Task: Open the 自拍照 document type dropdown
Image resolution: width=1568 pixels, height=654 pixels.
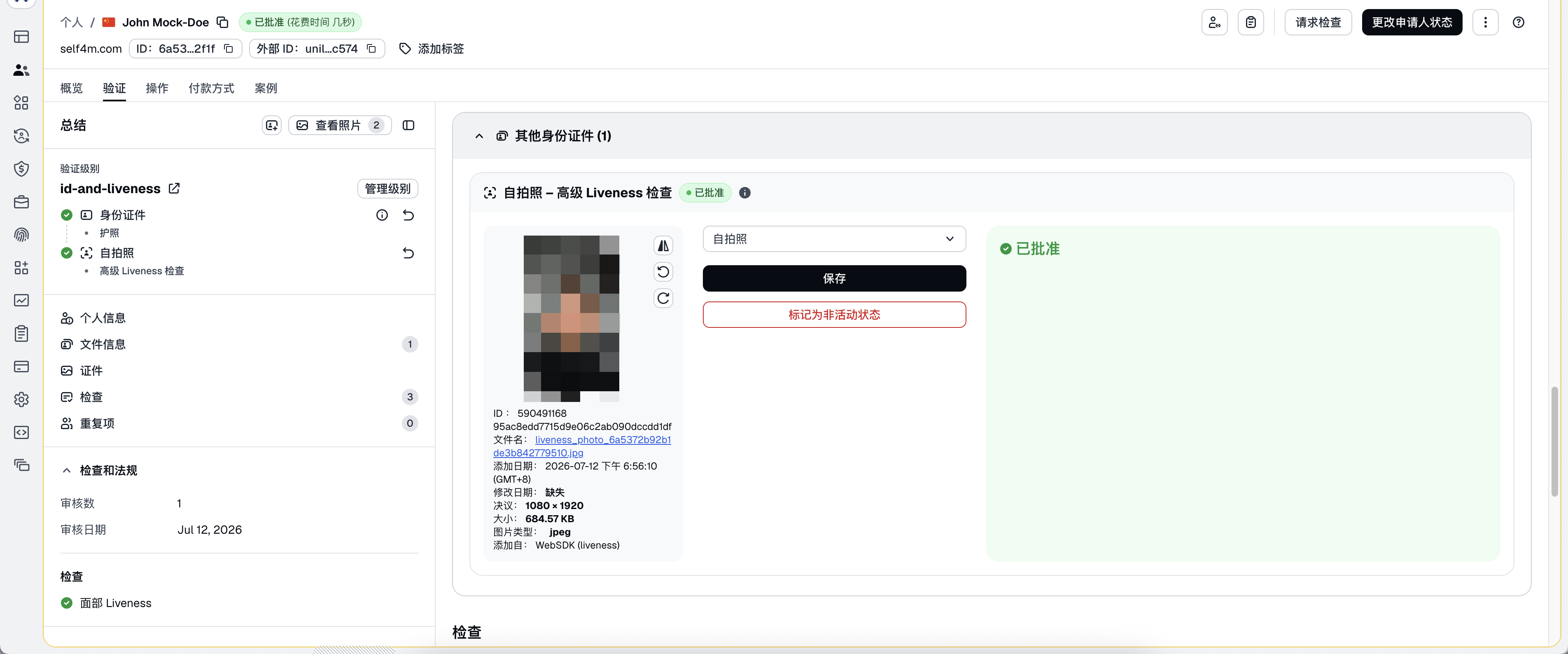Action: [x=834, y=239]
